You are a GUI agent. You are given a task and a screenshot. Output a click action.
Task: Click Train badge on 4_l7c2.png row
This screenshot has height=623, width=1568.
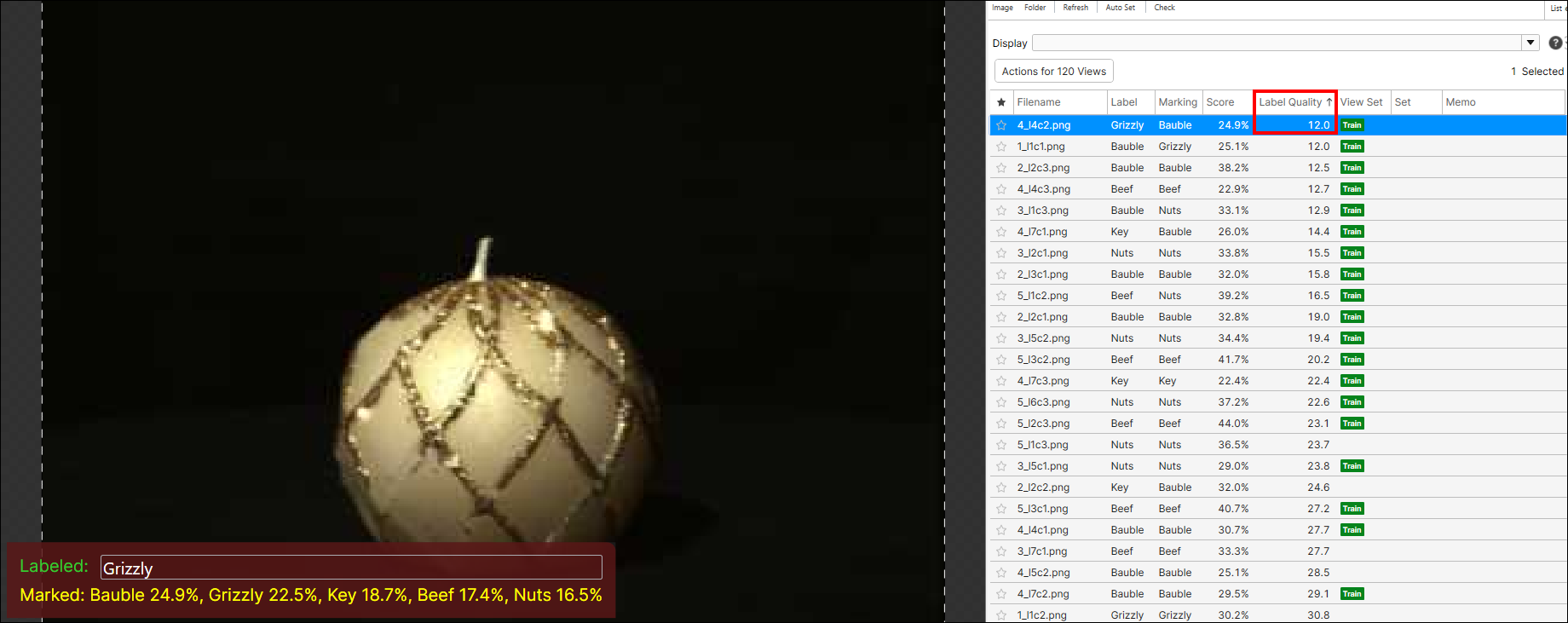[x=1352, y=594]
